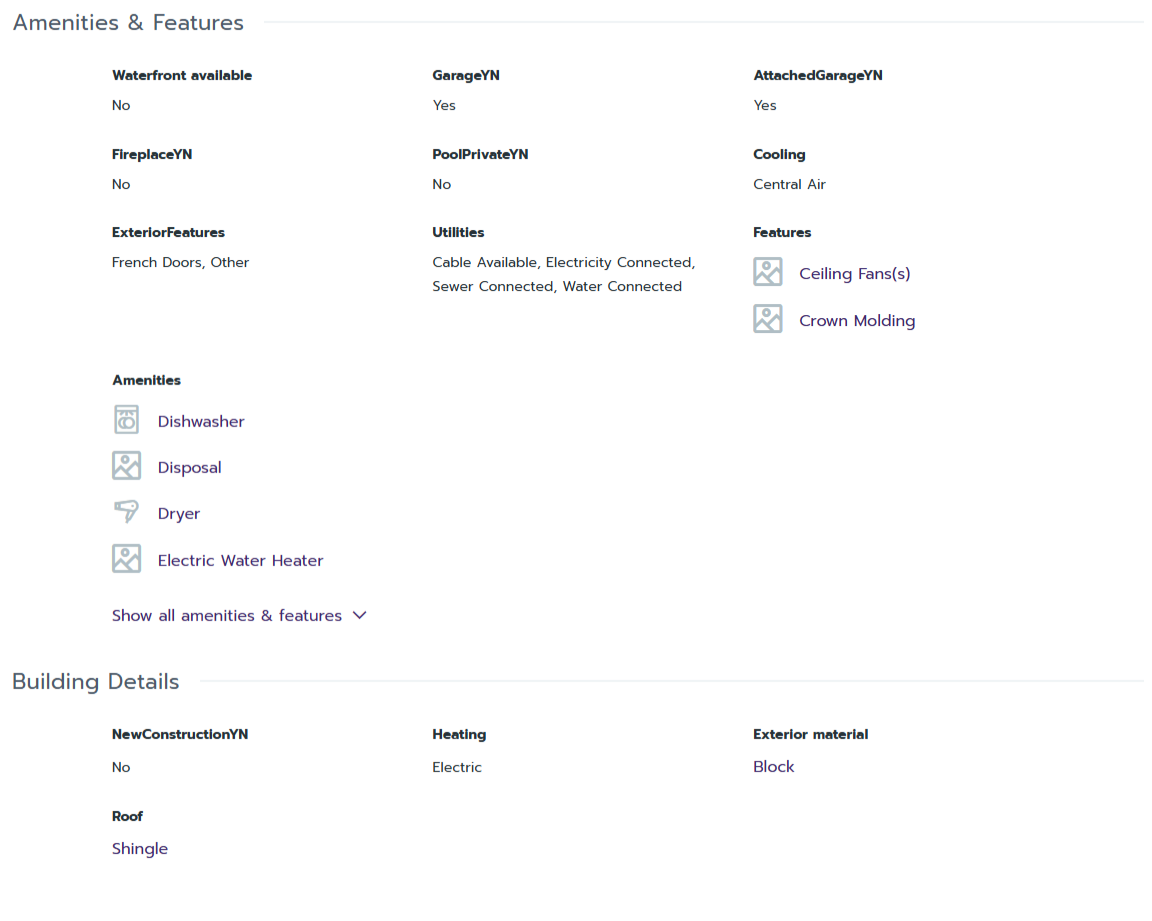Expand Show all amenities & features
Image resolution: width=1152 pixels, height=921 pixels.
(227, 616)
